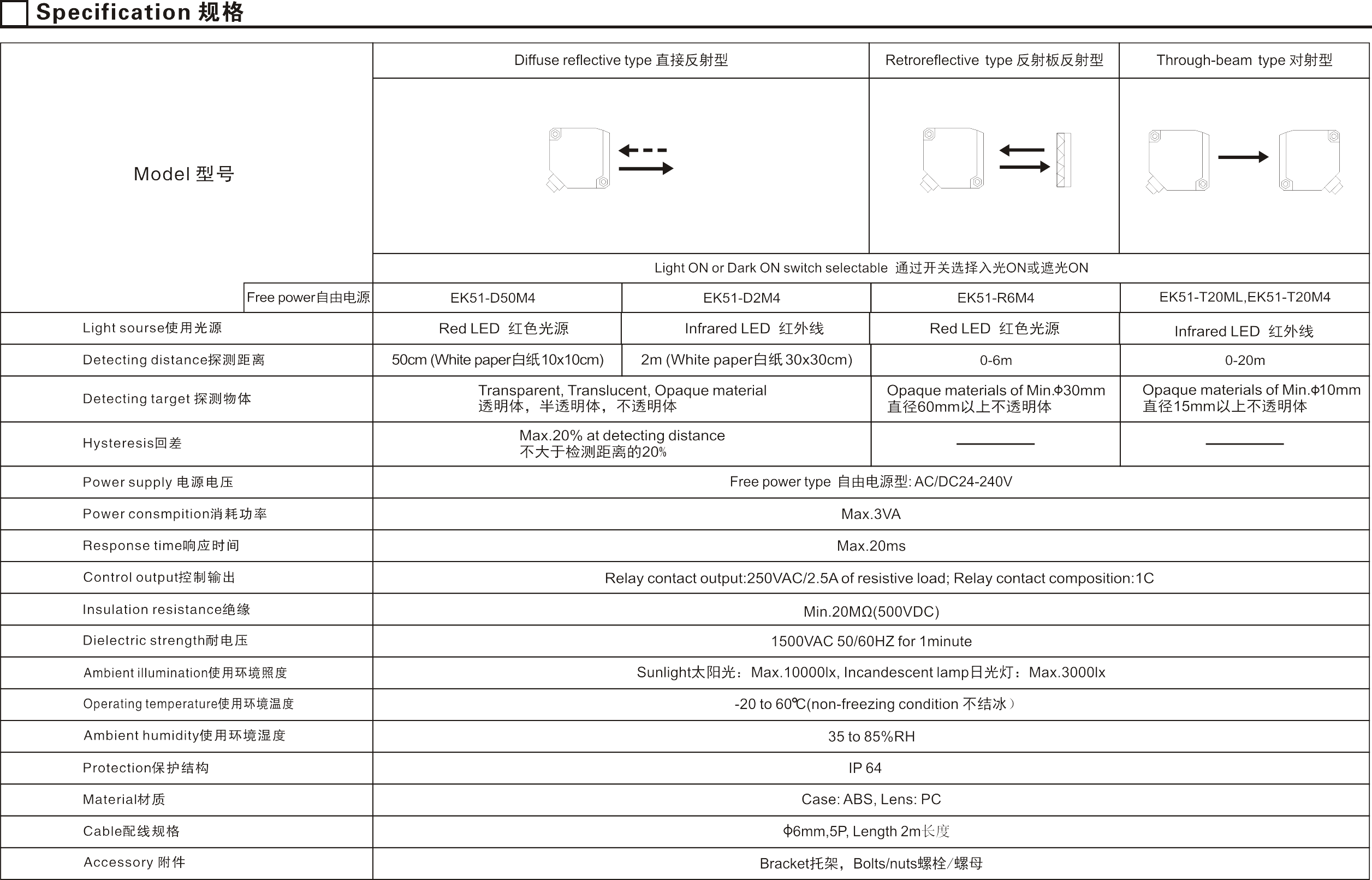Viewport: 1372px width, 880px height.
Task: Select '1500VAC 50/60HZ for 1minute' value
Action: [871, 641]
